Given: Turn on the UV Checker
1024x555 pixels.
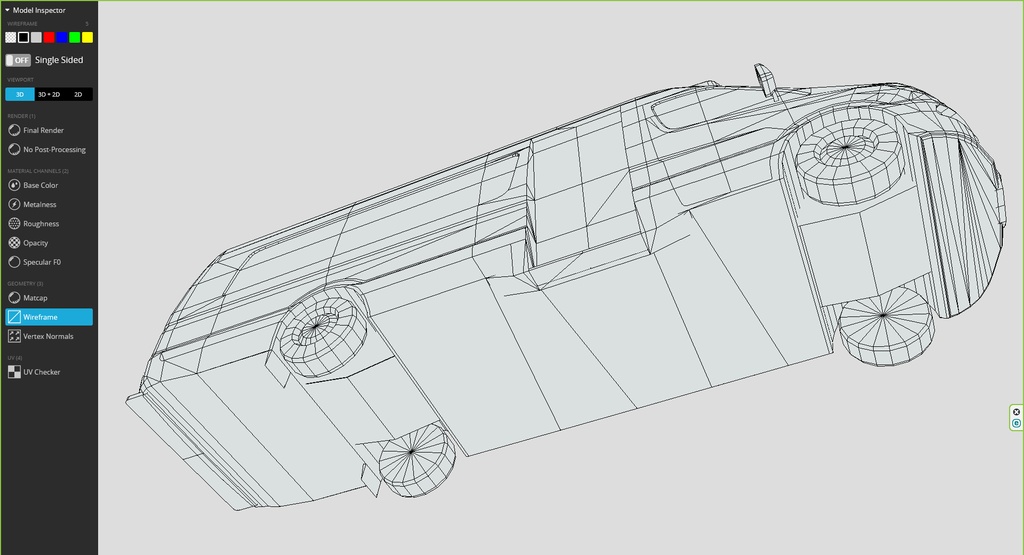Looking at the screenshot, I should point(41,372).
